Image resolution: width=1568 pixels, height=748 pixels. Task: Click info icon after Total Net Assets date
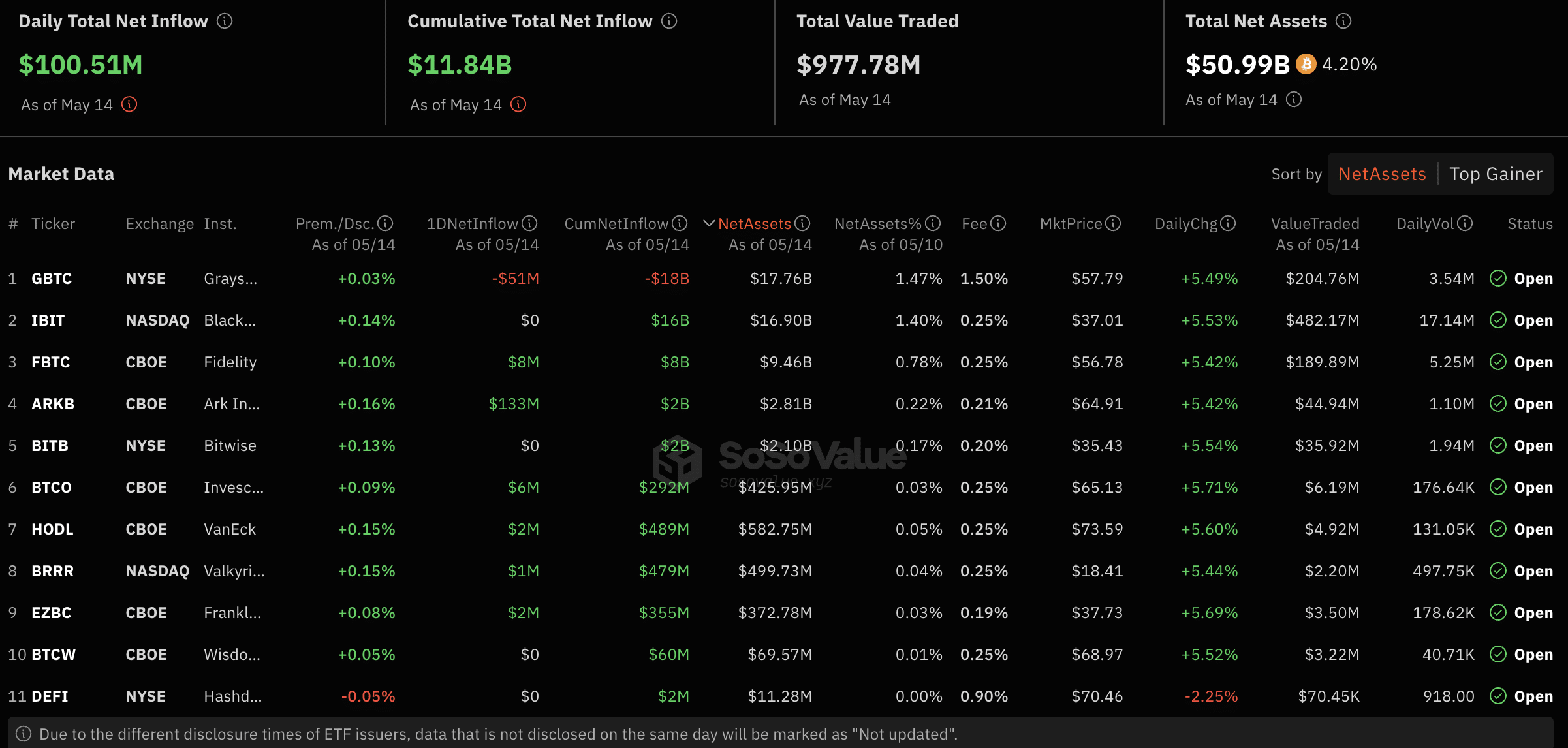coord(1294,99)
